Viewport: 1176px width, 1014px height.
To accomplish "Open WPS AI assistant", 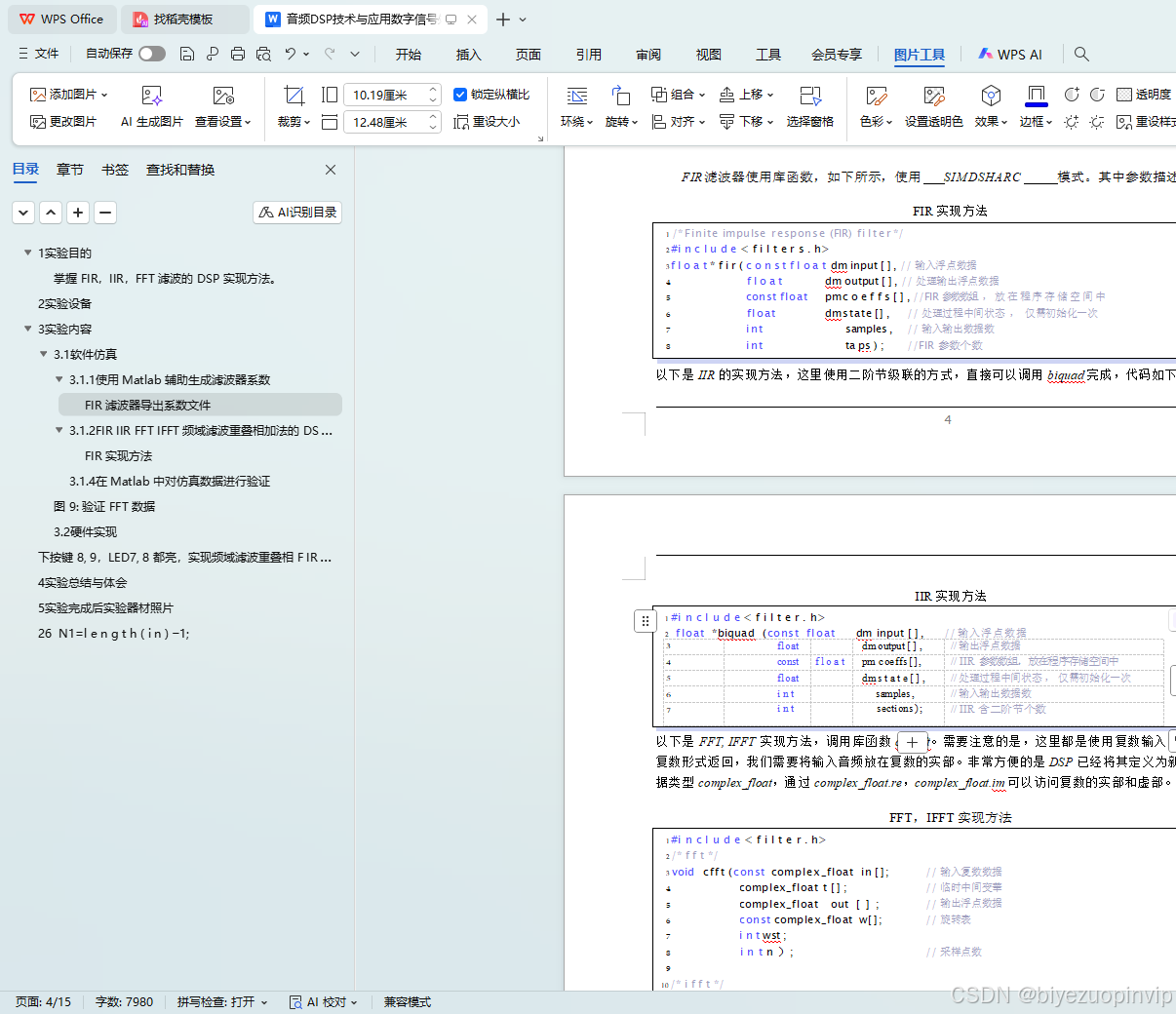I will [1010, 55].
